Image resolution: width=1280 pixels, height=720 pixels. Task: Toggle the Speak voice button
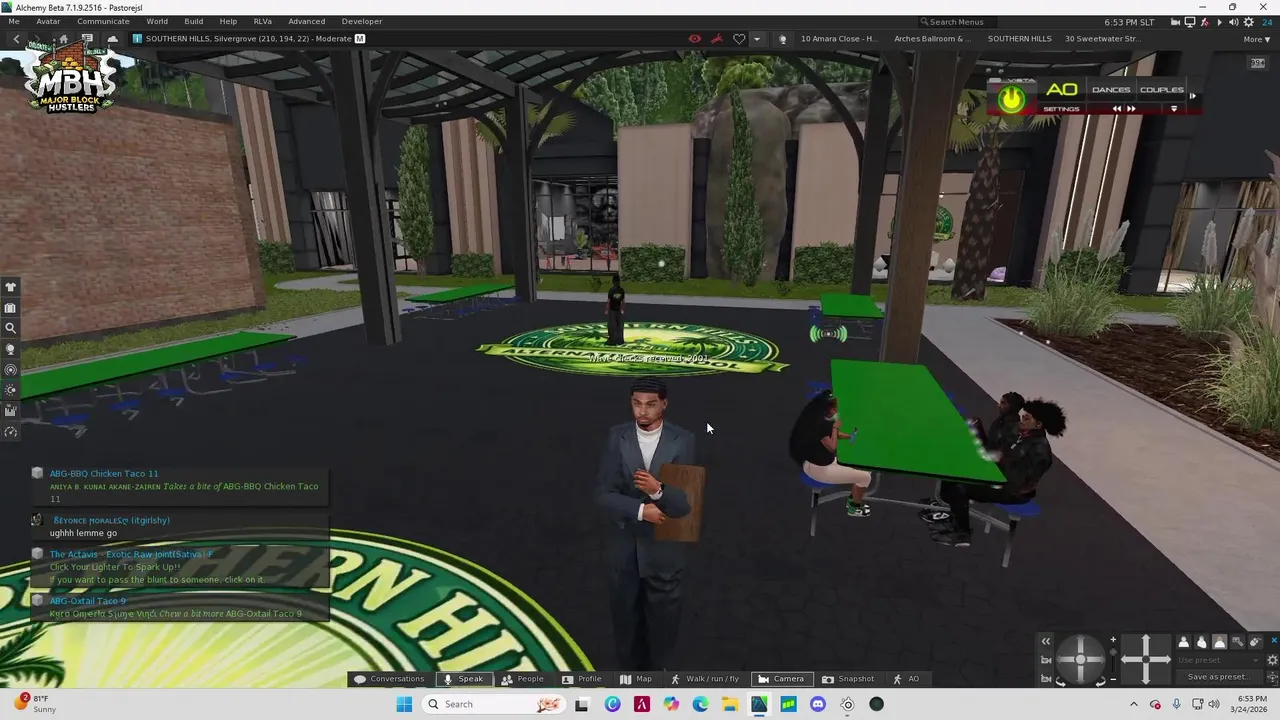463,679
